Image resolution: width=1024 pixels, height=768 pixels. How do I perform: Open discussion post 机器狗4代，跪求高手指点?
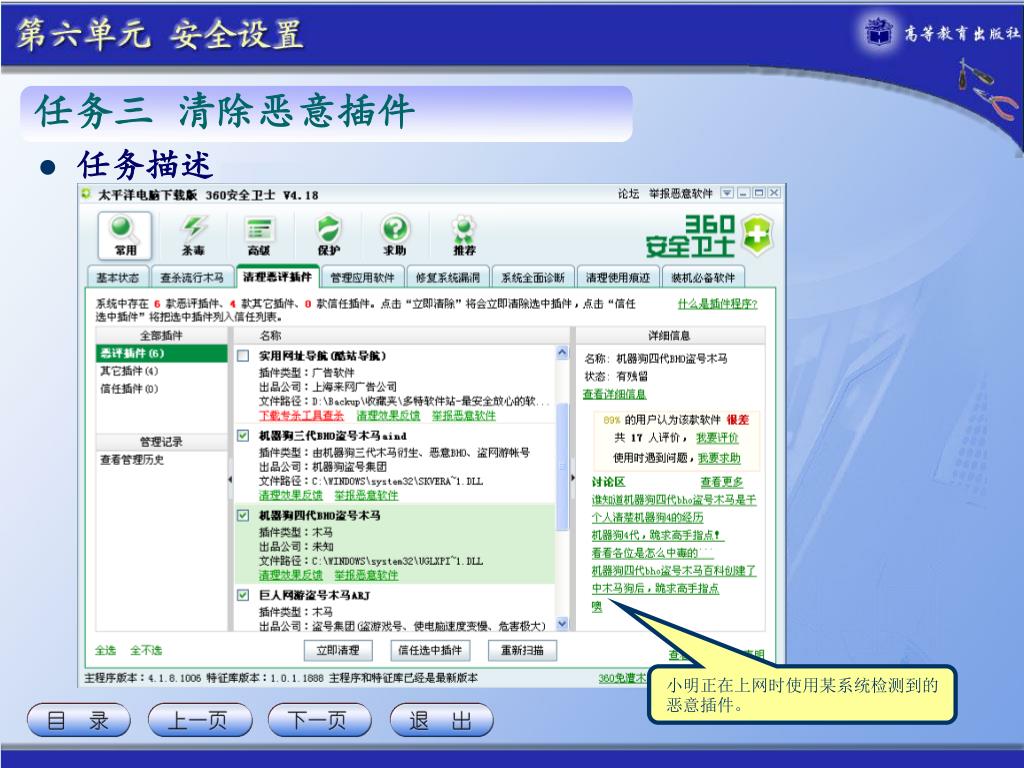[658, 535]
